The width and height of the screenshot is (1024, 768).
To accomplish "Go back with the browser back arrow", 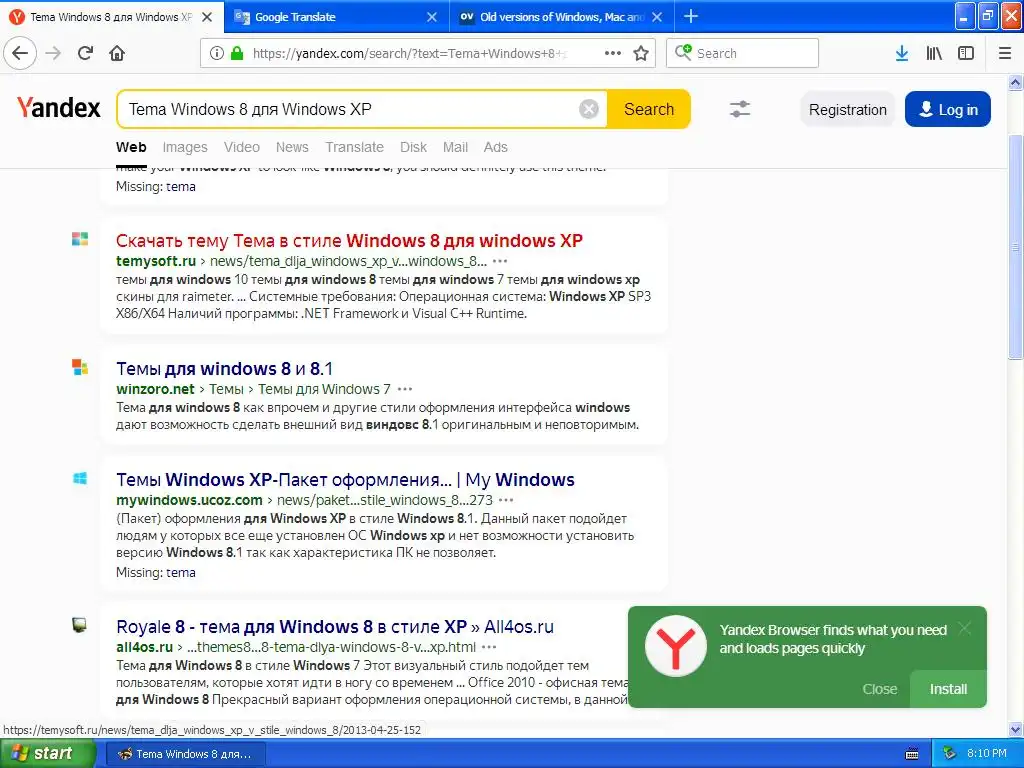I will [x=20, y=54].
